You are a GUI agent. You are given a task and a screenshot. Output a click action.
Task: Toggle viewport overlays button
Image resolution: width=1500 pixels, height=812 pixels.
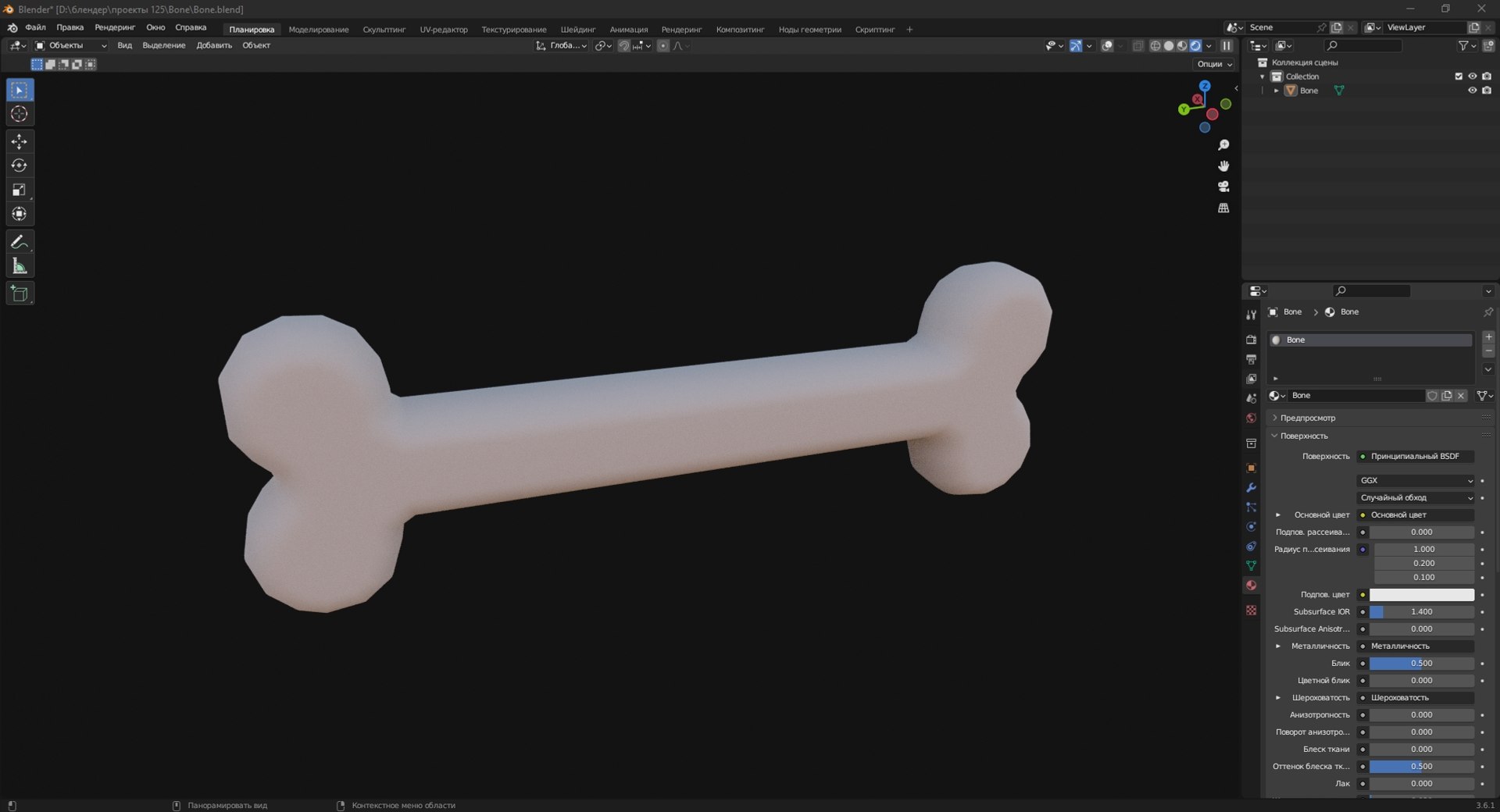click(1107, 46)
